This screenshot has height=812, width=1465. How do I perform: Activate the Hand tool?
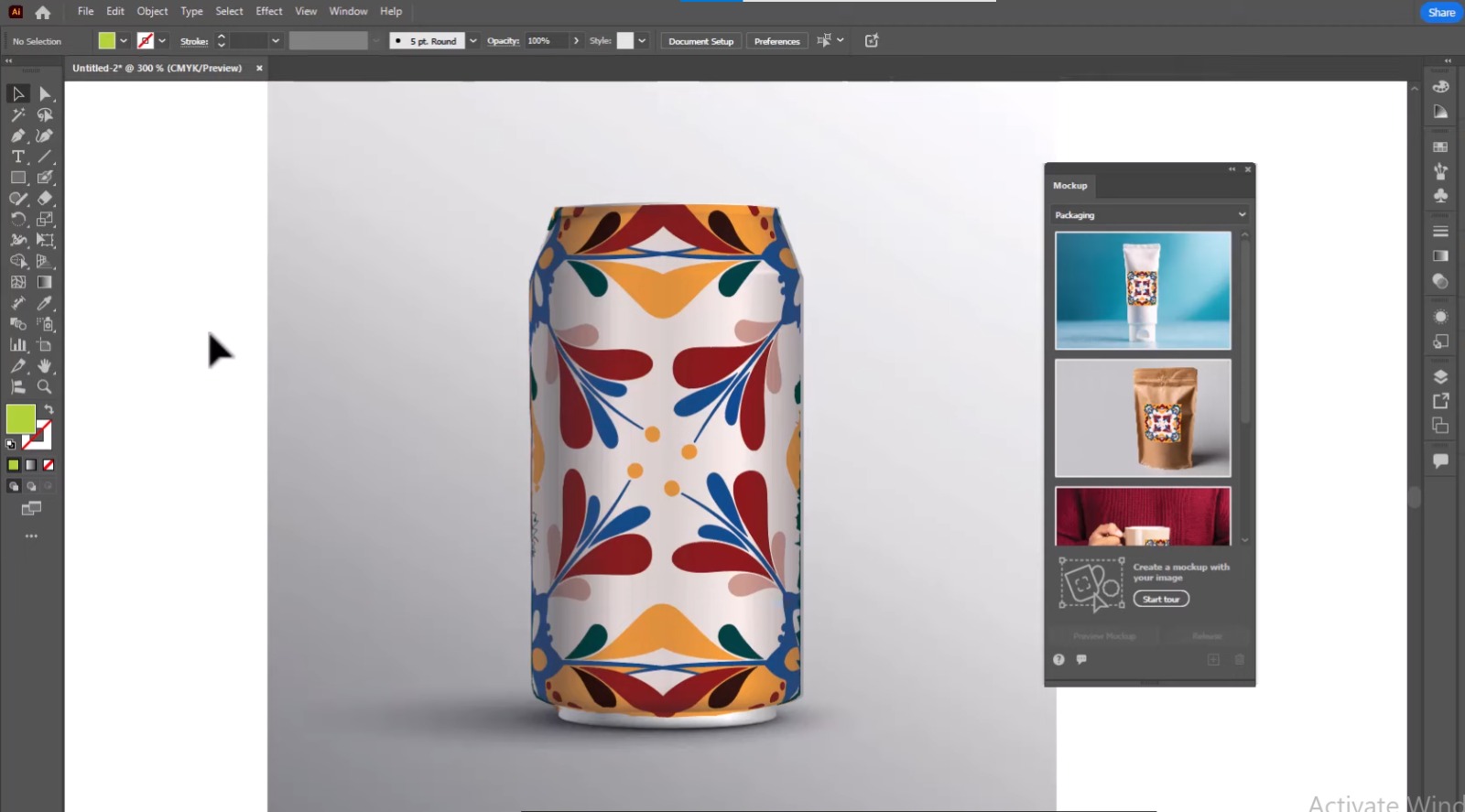pyautogui.click(x=45, y=366)
